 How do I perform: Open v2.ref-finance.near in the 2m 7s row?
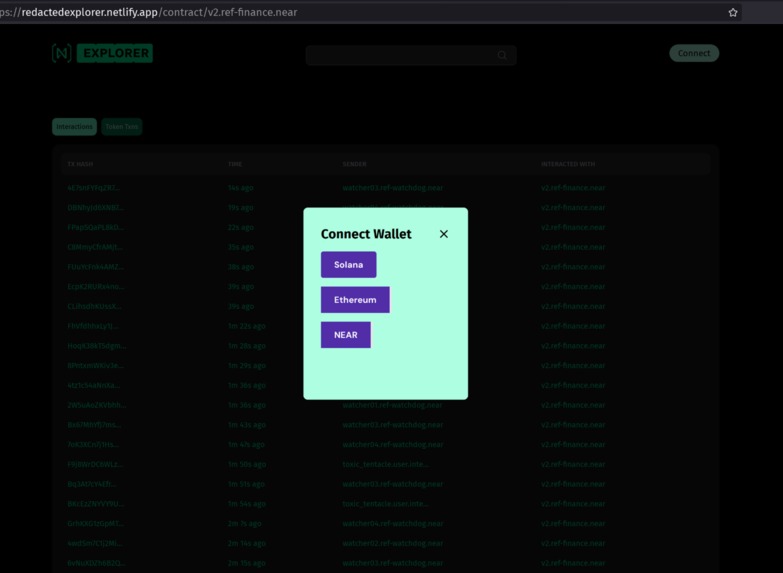573,524
